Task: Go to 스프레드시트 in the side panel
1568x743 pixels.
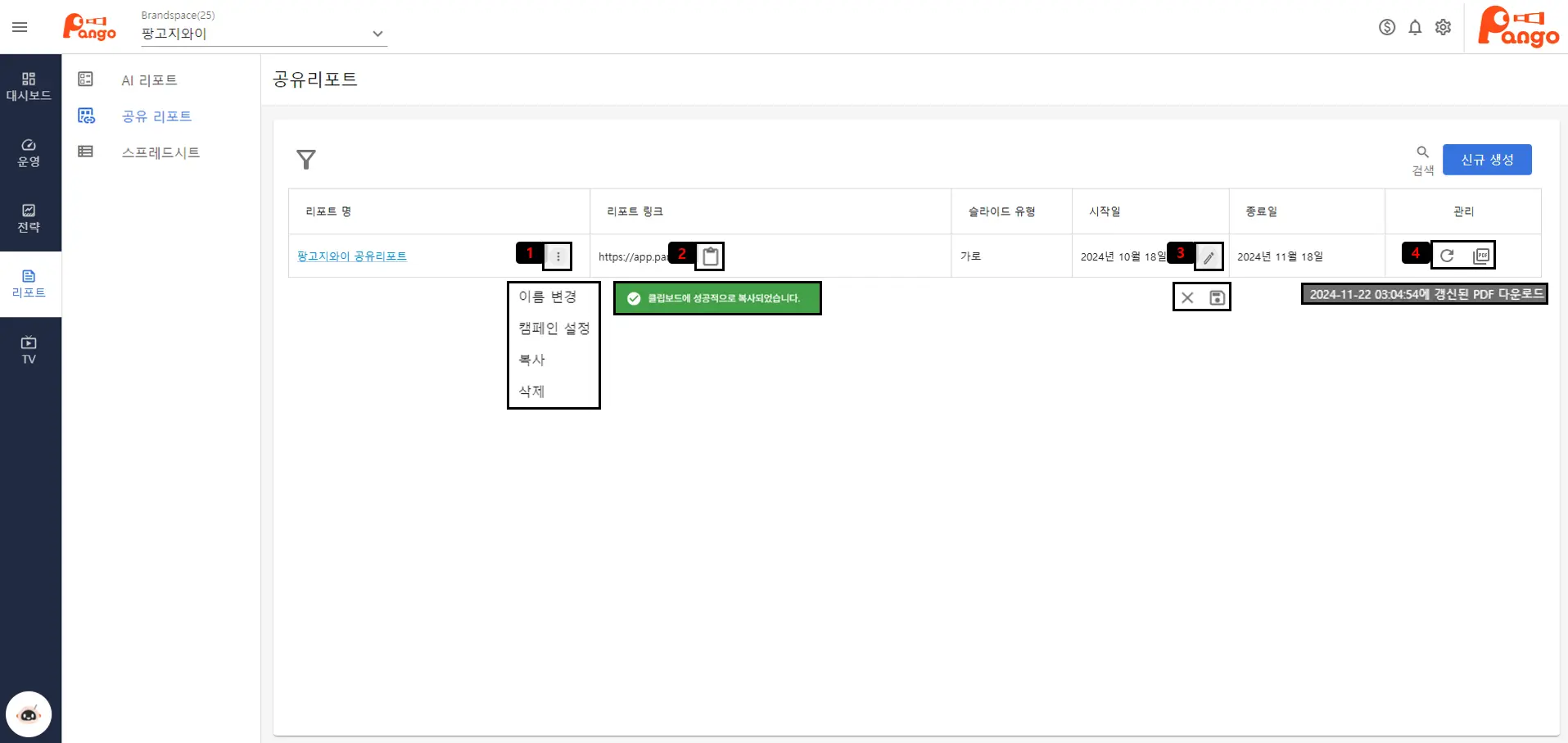Action: pos(160,152)
